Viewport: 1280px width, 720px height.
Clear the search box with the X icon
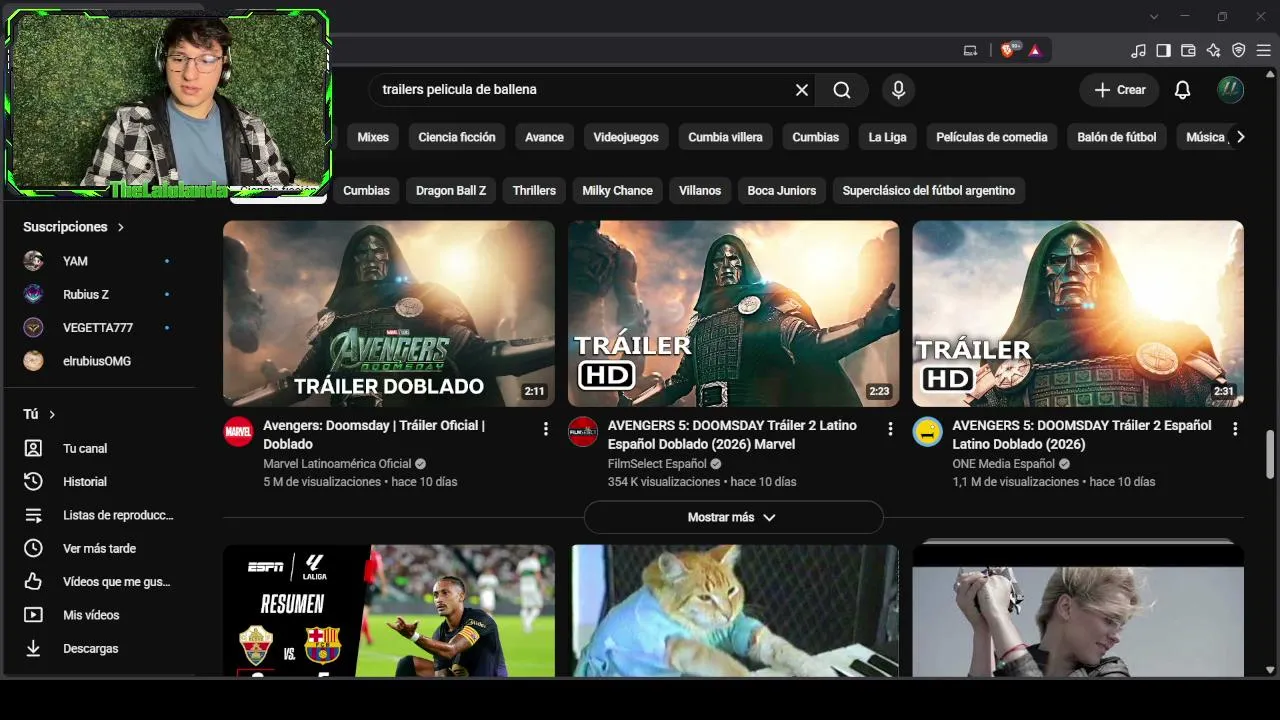click(802, 90)
